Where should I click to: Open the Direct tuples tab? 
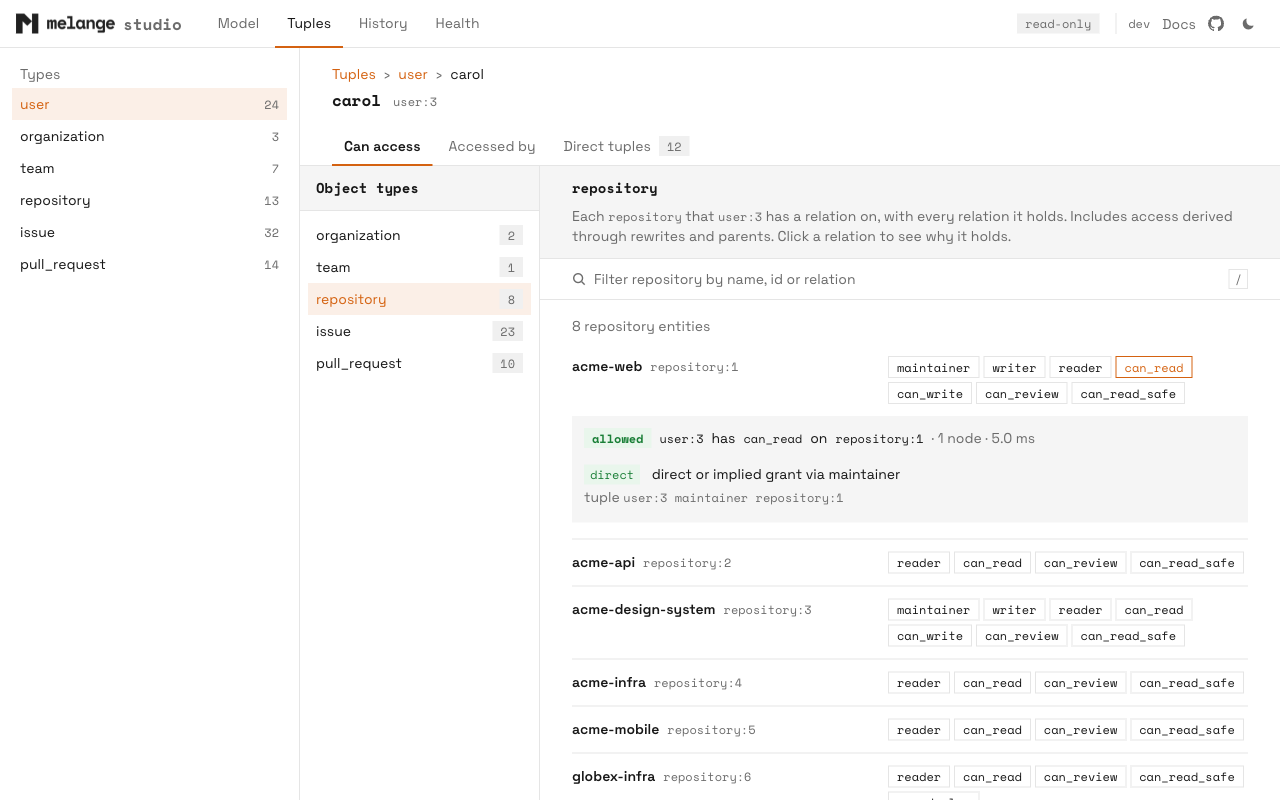pos(626,147)
